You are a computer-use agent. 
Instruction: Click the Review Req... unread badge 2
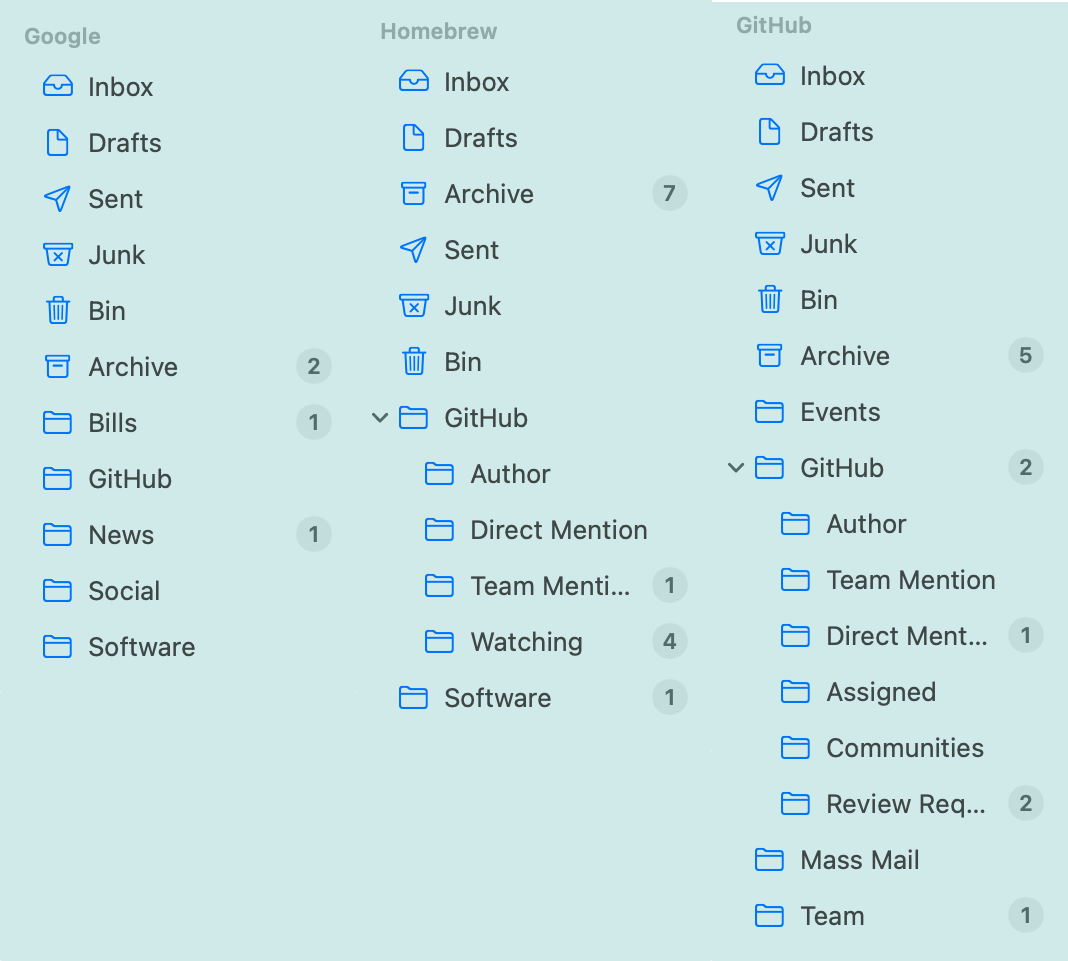coord(1026,803)
